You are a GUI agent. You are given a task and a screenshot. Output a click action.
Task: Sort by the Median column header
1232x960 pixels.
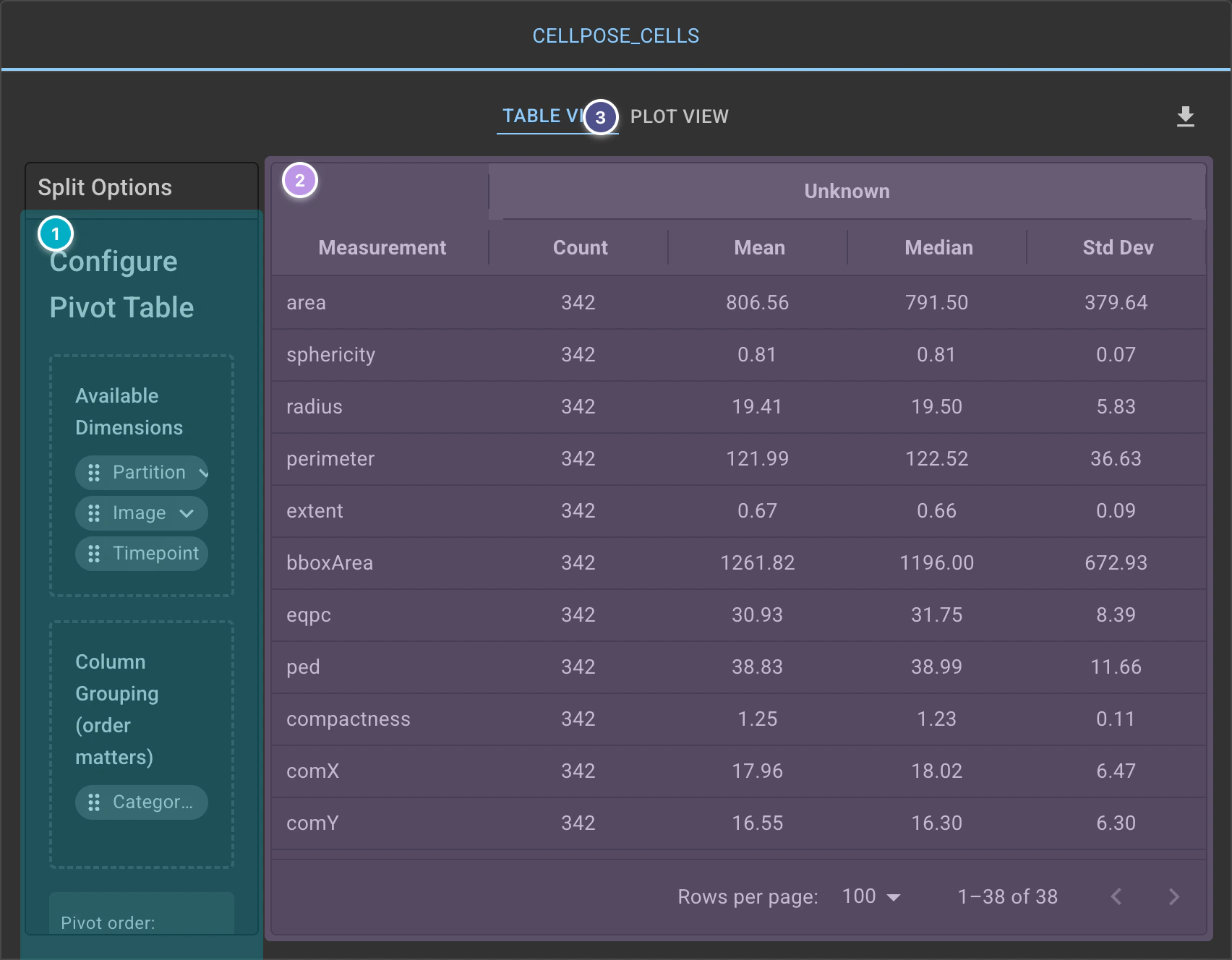coord(938,247)
